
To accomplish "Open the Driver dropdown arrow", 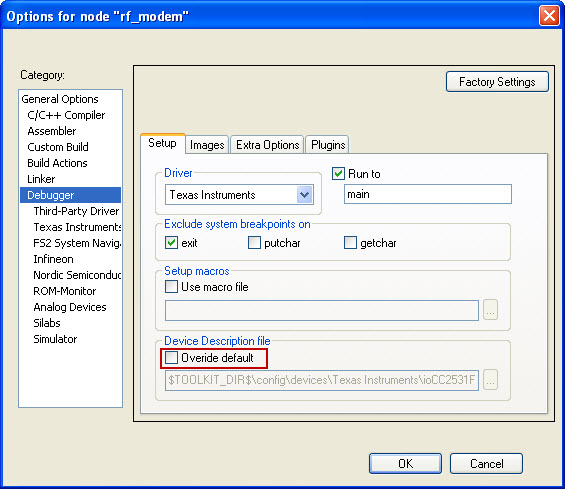I will [x=304, y=195].
